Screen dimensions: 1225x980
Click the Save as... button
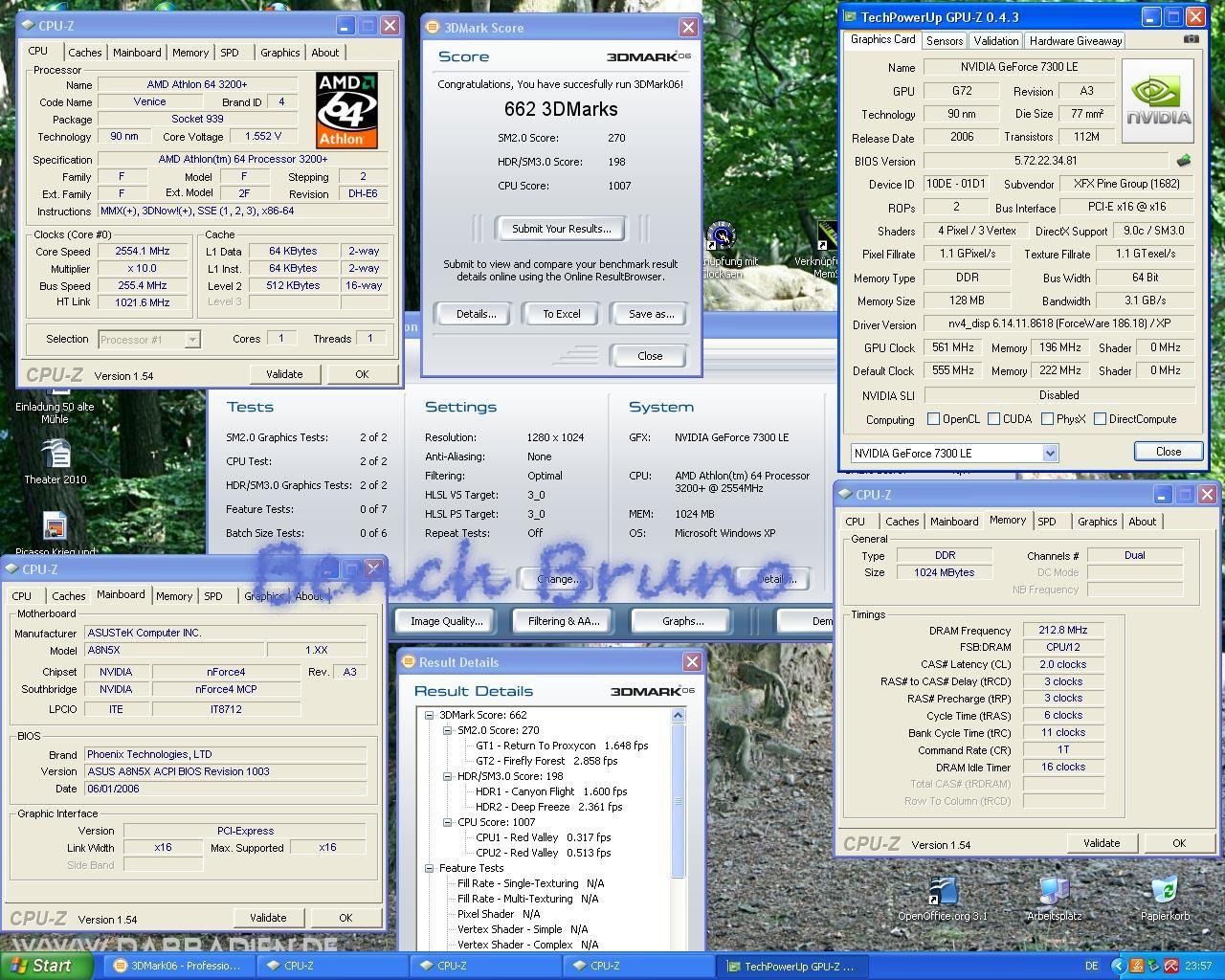click(651, 314)
